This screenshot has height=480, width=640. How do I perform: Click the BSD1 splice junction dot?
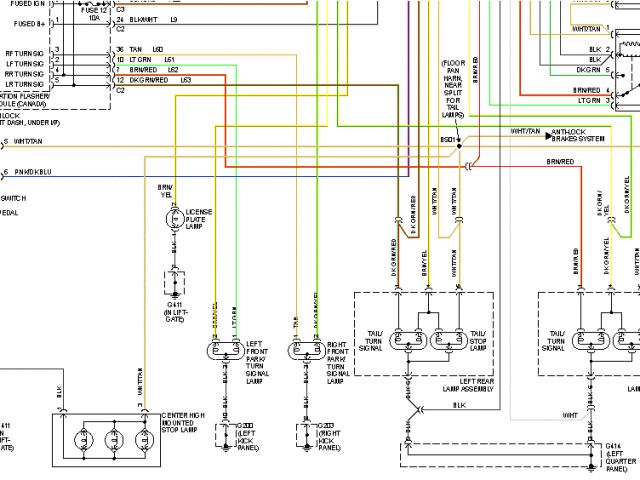tap(459, 145)
